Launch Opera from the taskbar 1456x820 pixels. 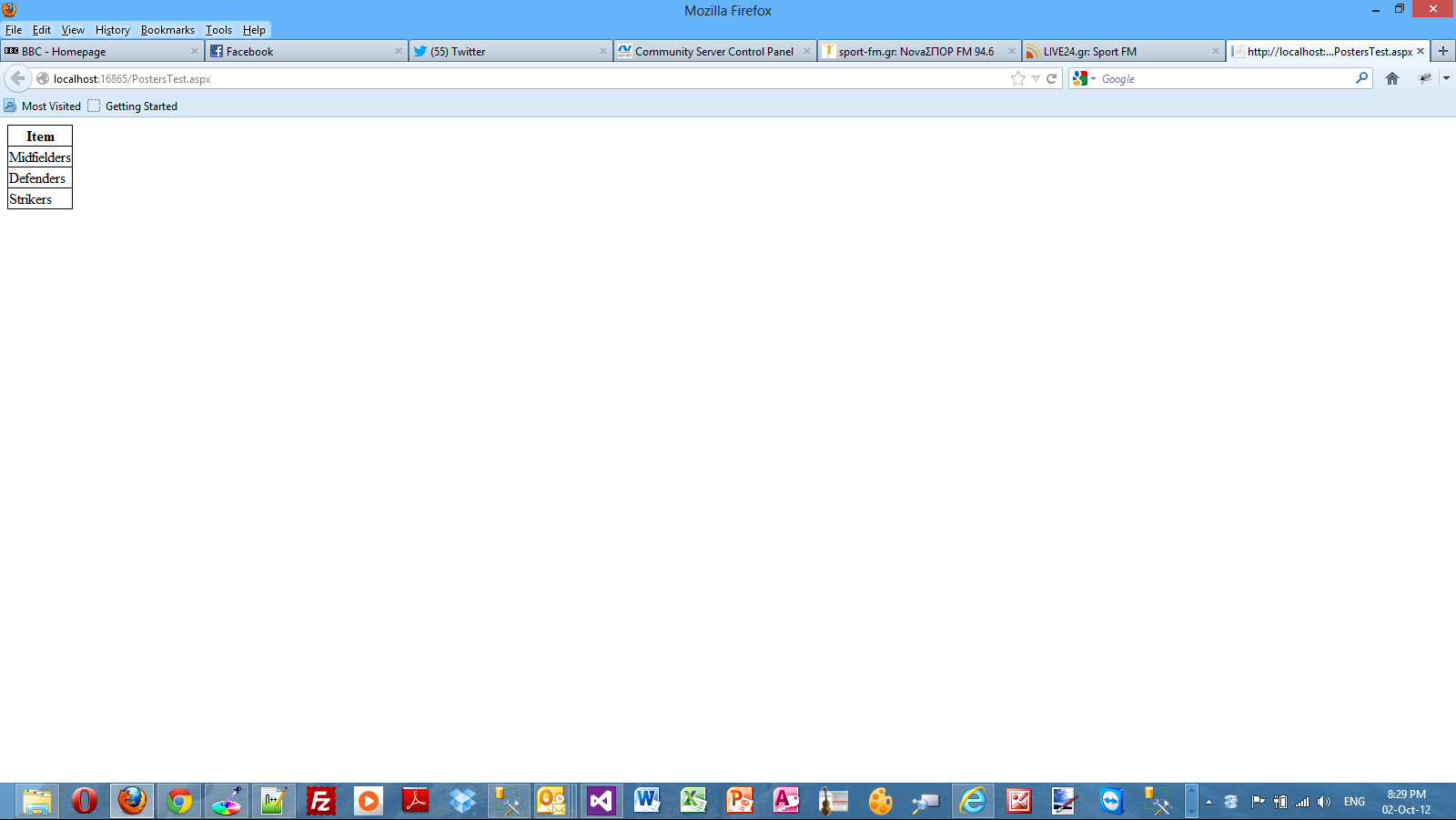[x=85, y=801]
